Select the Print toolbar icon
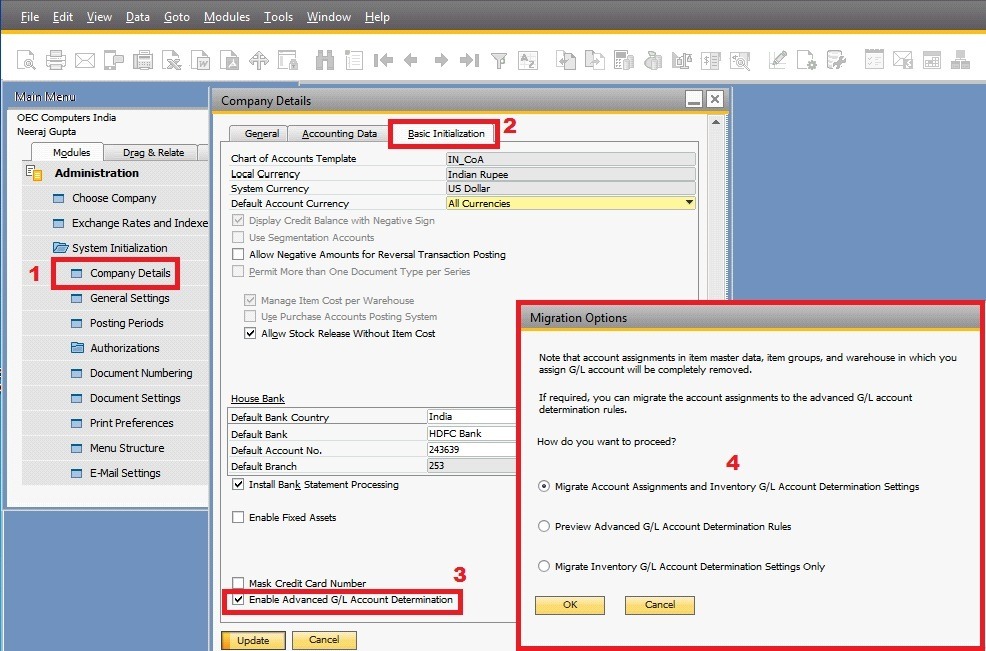This screenshot has width=986, height=651. coord(55,60)
